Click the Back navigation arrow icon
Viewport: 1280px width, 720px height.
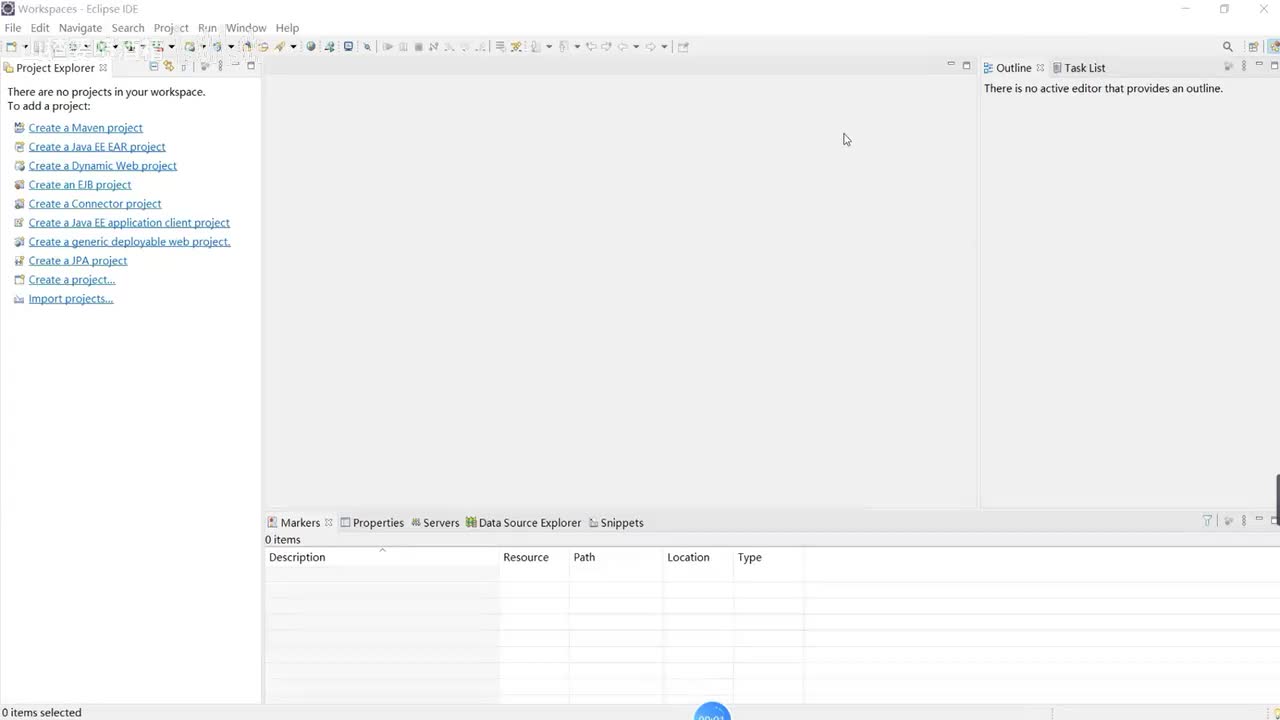click(x=622, y=47)
